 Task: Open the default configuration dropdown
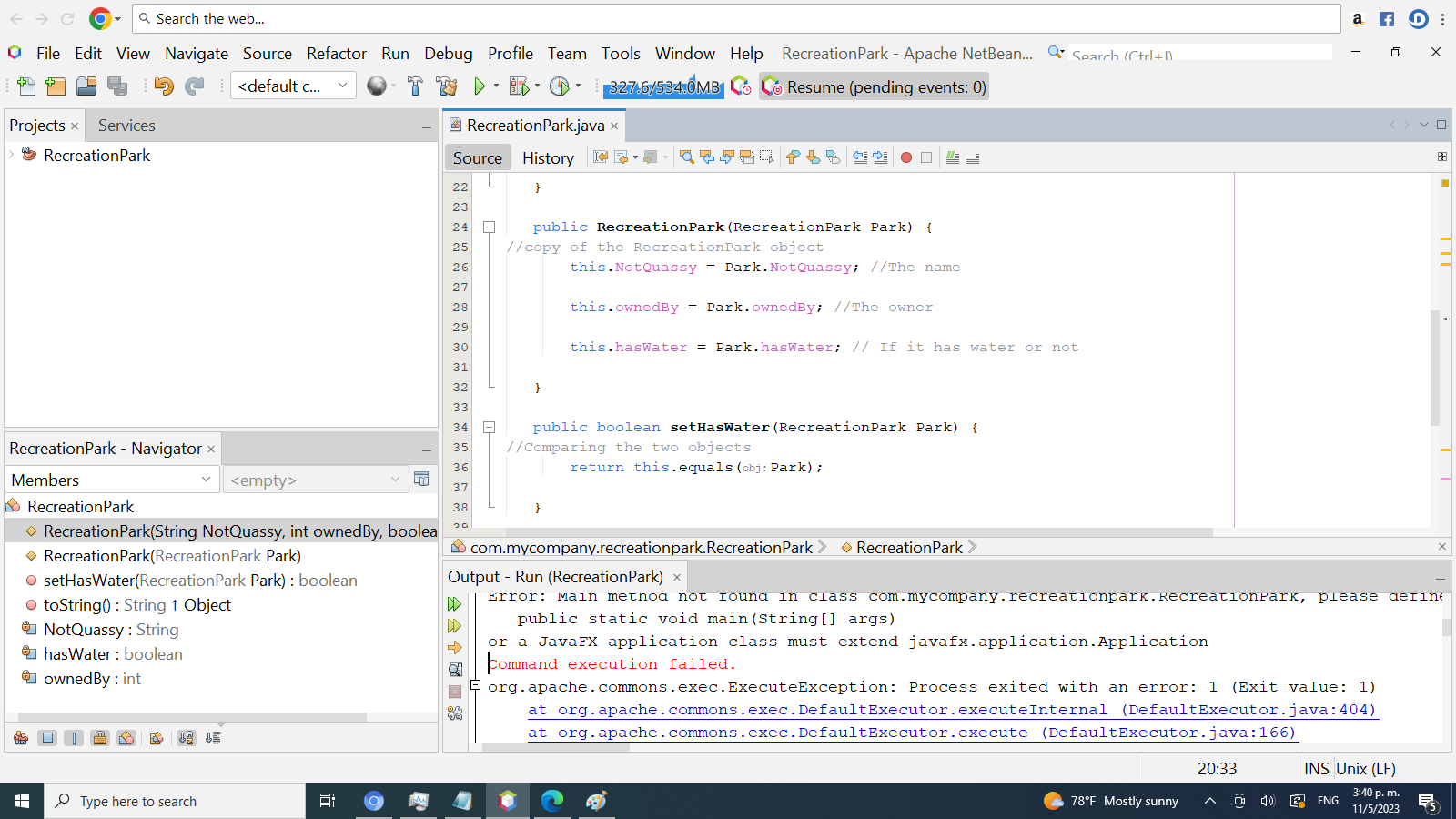coord(293,86)
